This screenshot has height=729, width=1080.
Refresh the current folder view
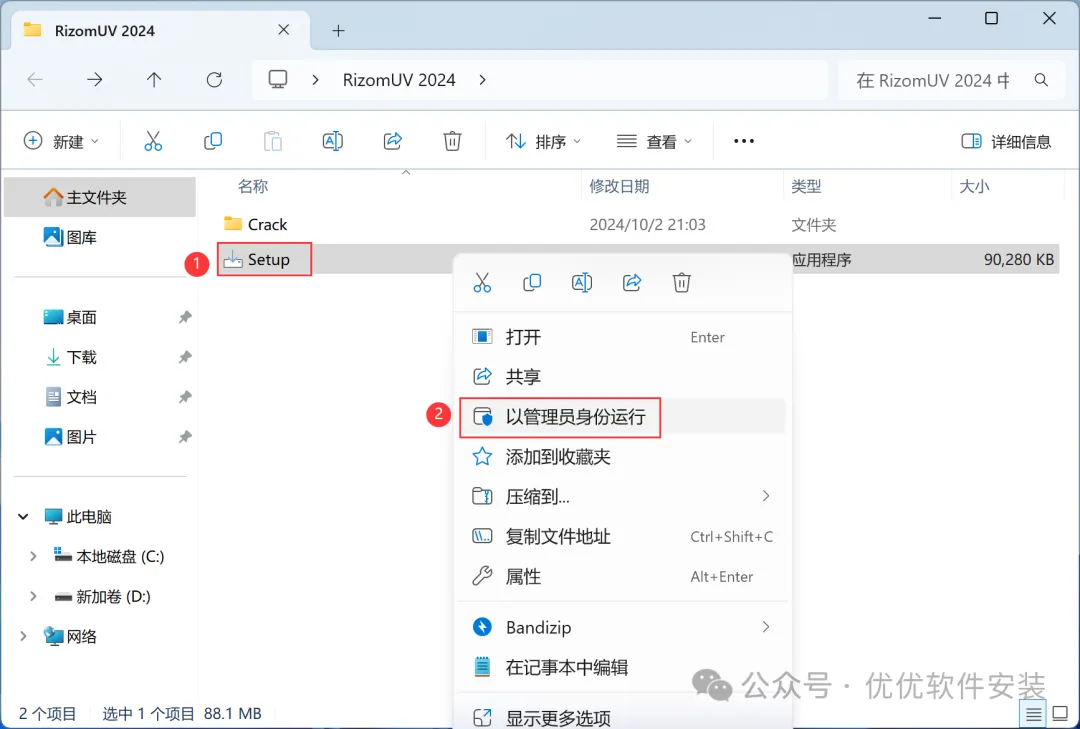point(214,80)
